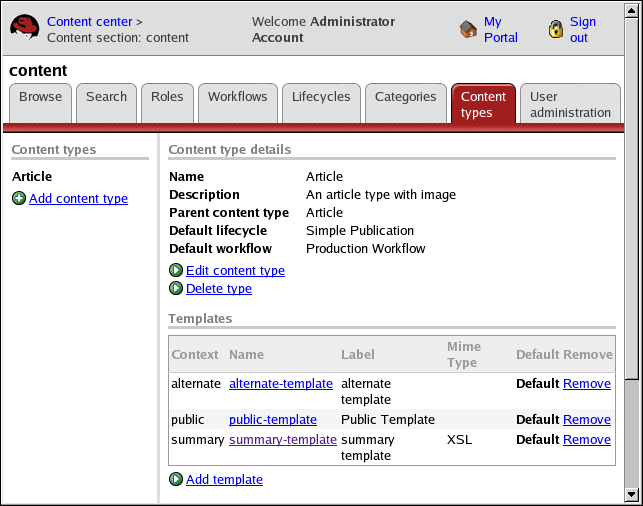The image size is (643, 506).
Task: Open the Browse tab
Action: [x=41, y=103]
